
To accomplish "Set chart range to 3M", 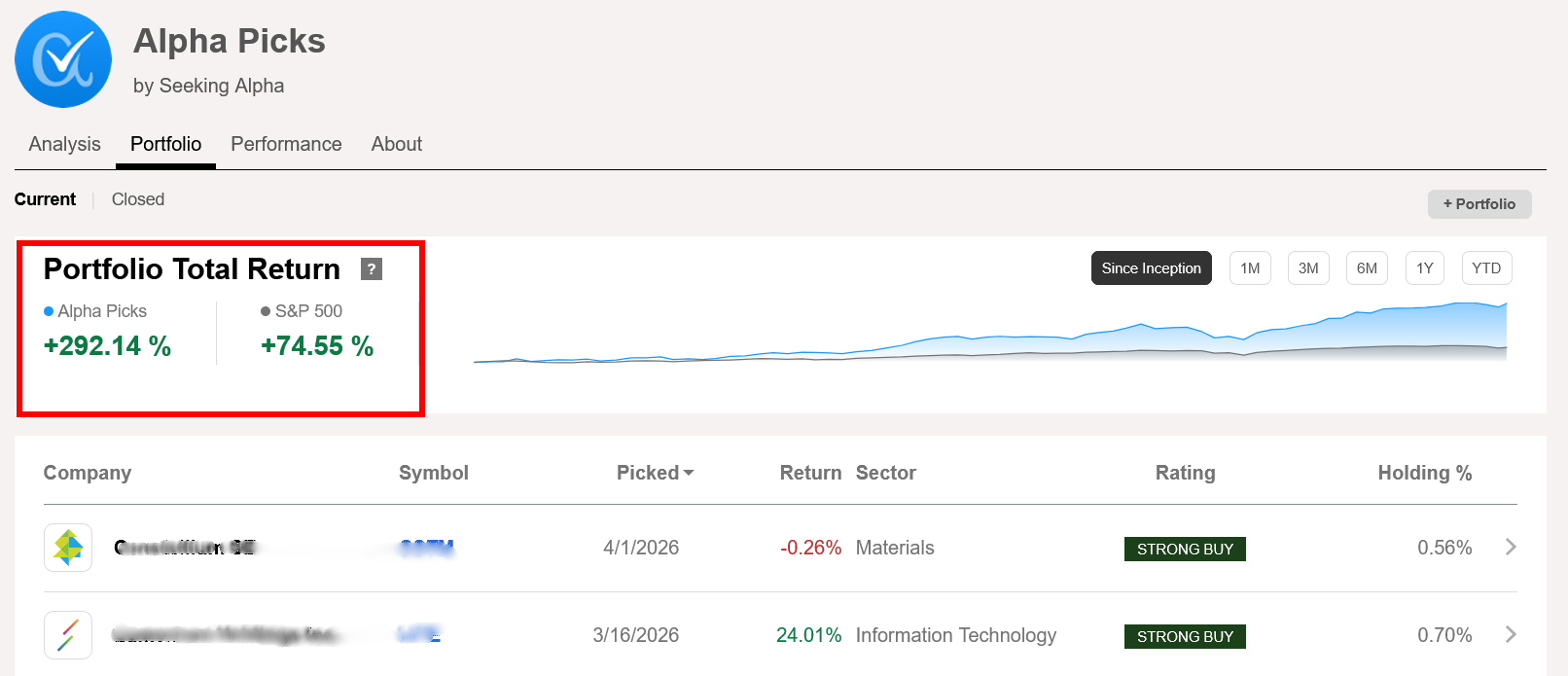I will click(1308, 268).
